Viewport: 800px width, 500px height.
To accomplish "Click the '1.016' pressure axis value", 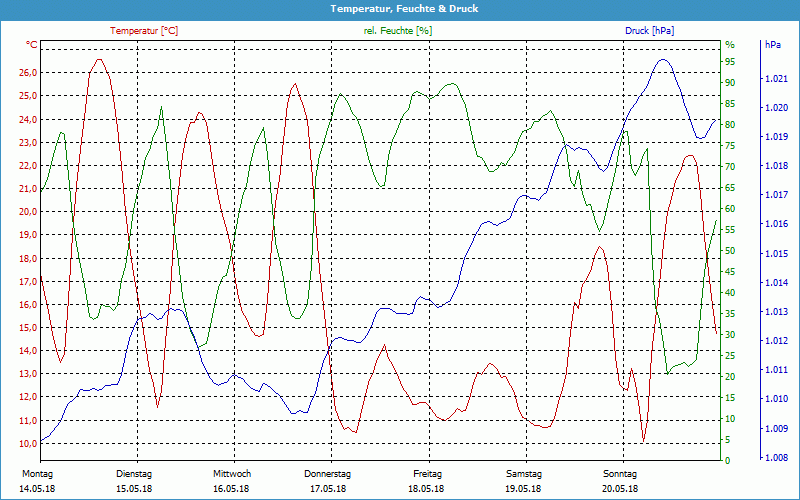I will tap(777, 224).
